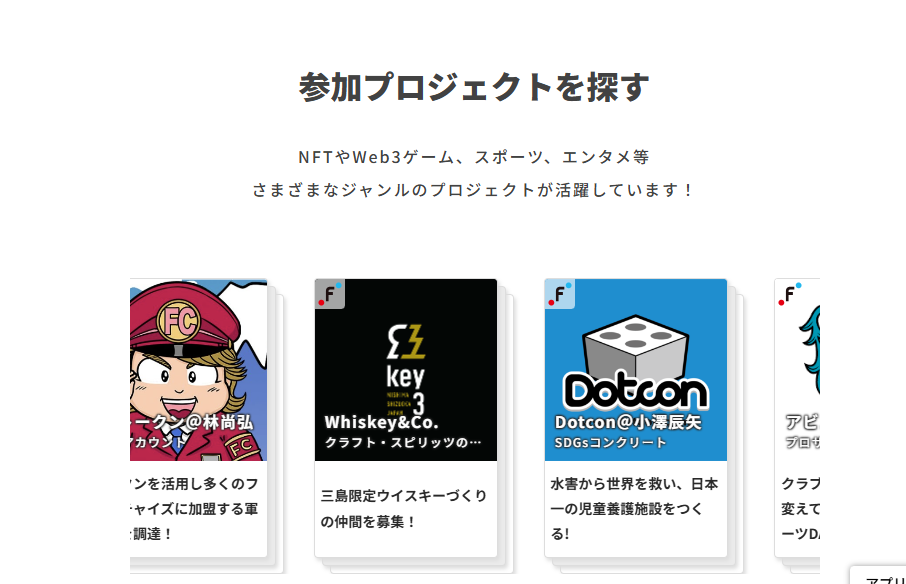This screenshot has height=584, width=906.
Task: Click the FC emblem on the cartoon character's cap
Action: [x=179, y=319]
